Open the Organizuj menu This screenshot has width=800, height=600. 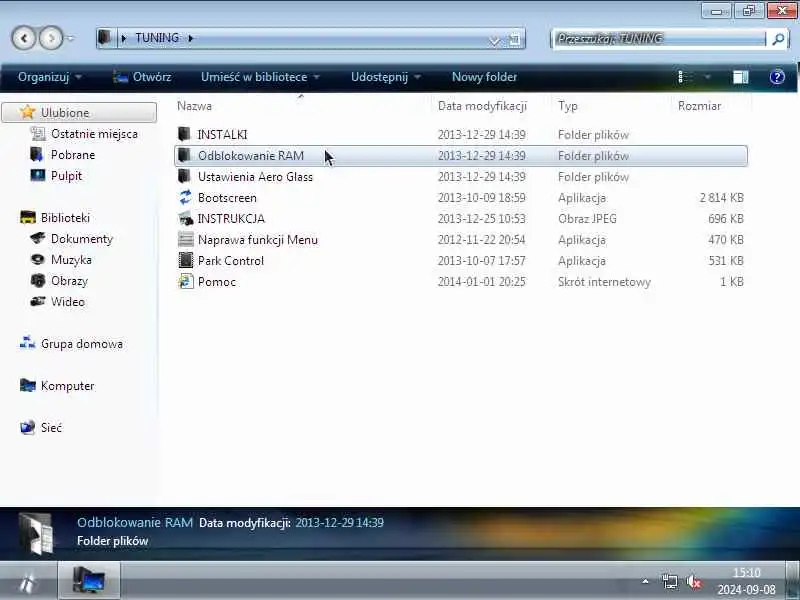49,77
